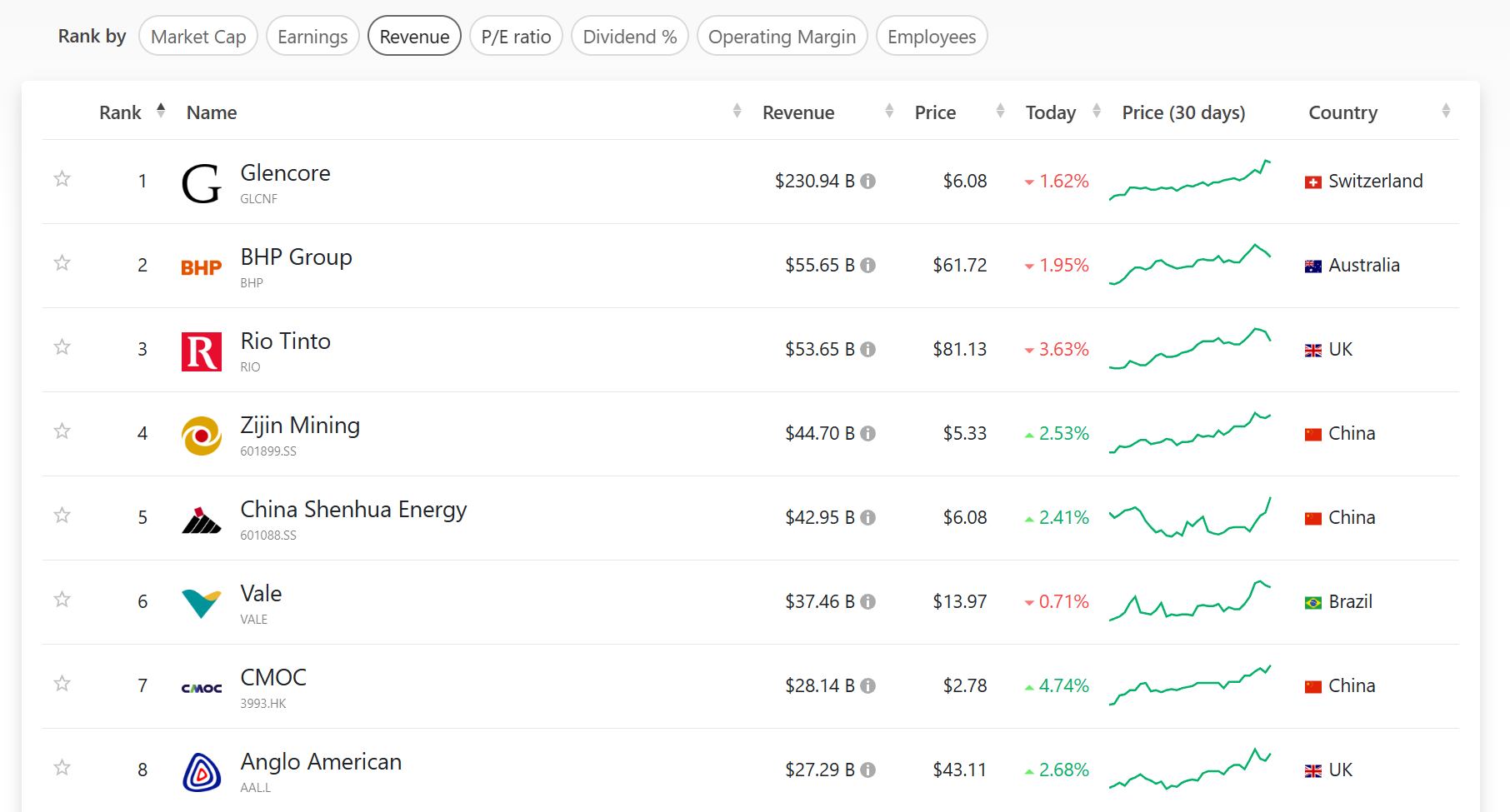Sort table by Price column arrows
The image size is (1510, 812).
coord(1000,110)
